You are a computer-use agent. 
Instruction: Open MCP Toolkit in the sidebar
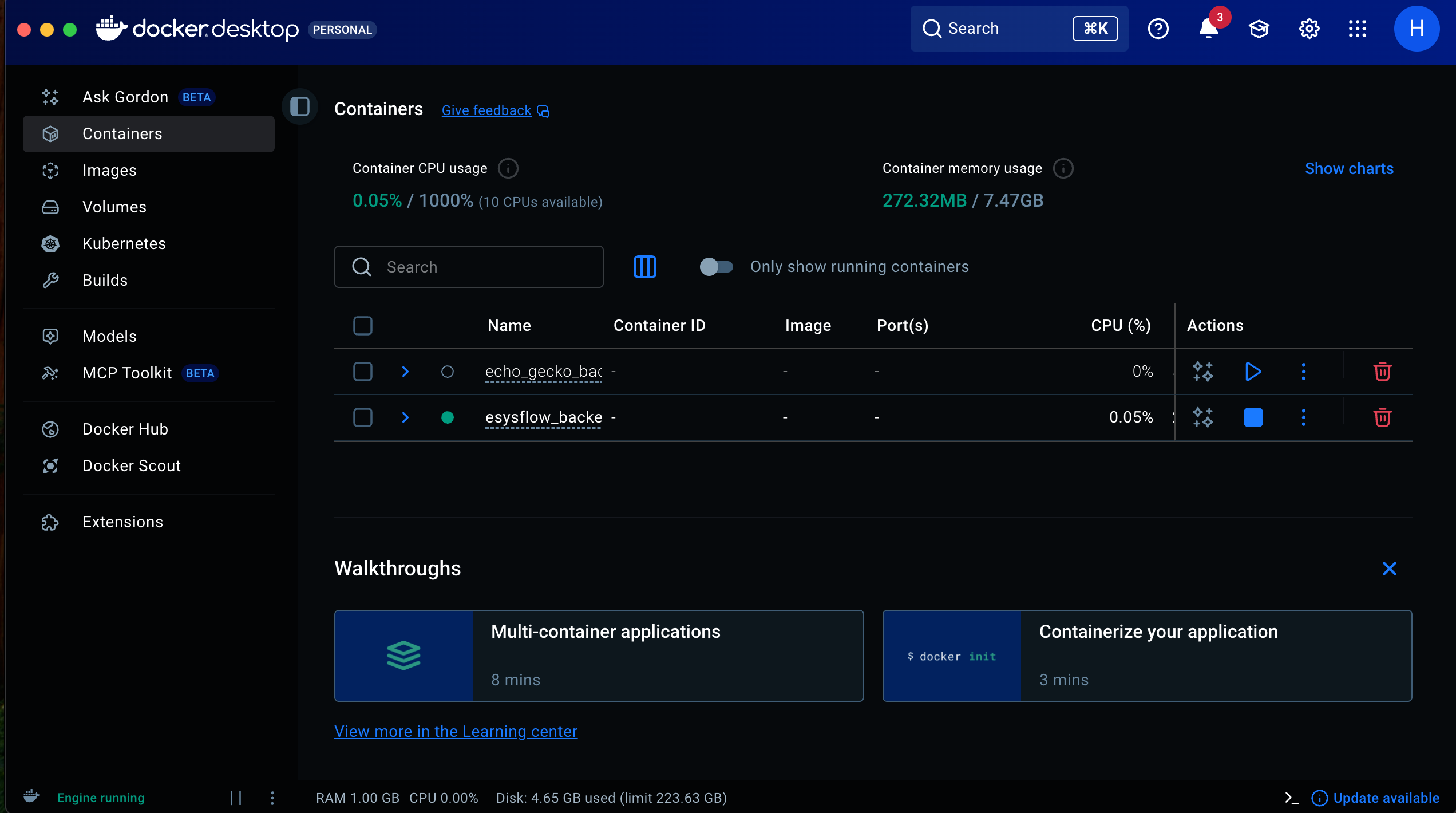tap(148, 373)
